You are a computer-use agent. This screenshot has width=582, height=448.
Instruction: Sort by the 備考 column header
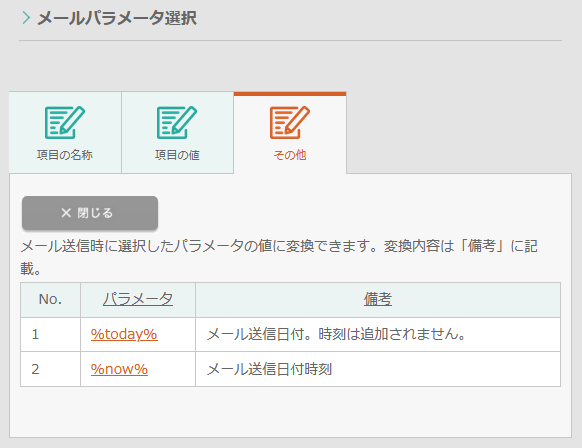[x=378, y=299]
